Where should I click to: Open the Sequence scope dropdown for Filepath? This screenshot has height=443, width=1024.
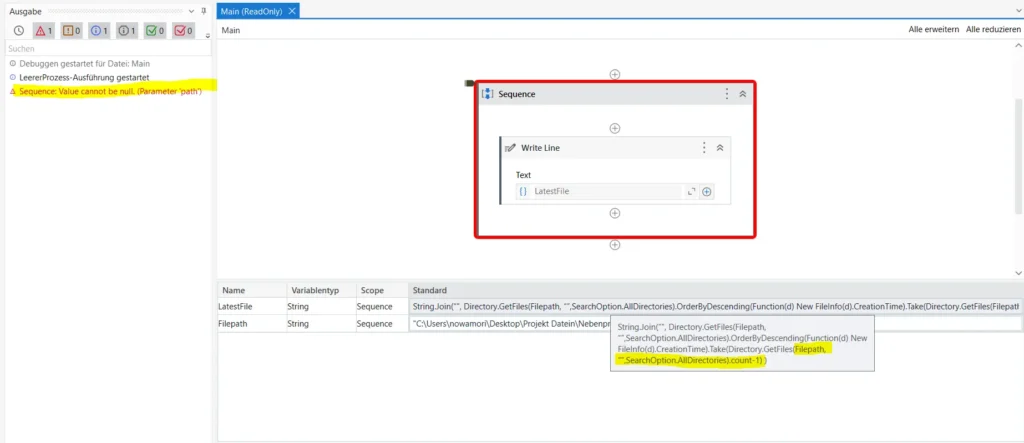pos(383,323)
